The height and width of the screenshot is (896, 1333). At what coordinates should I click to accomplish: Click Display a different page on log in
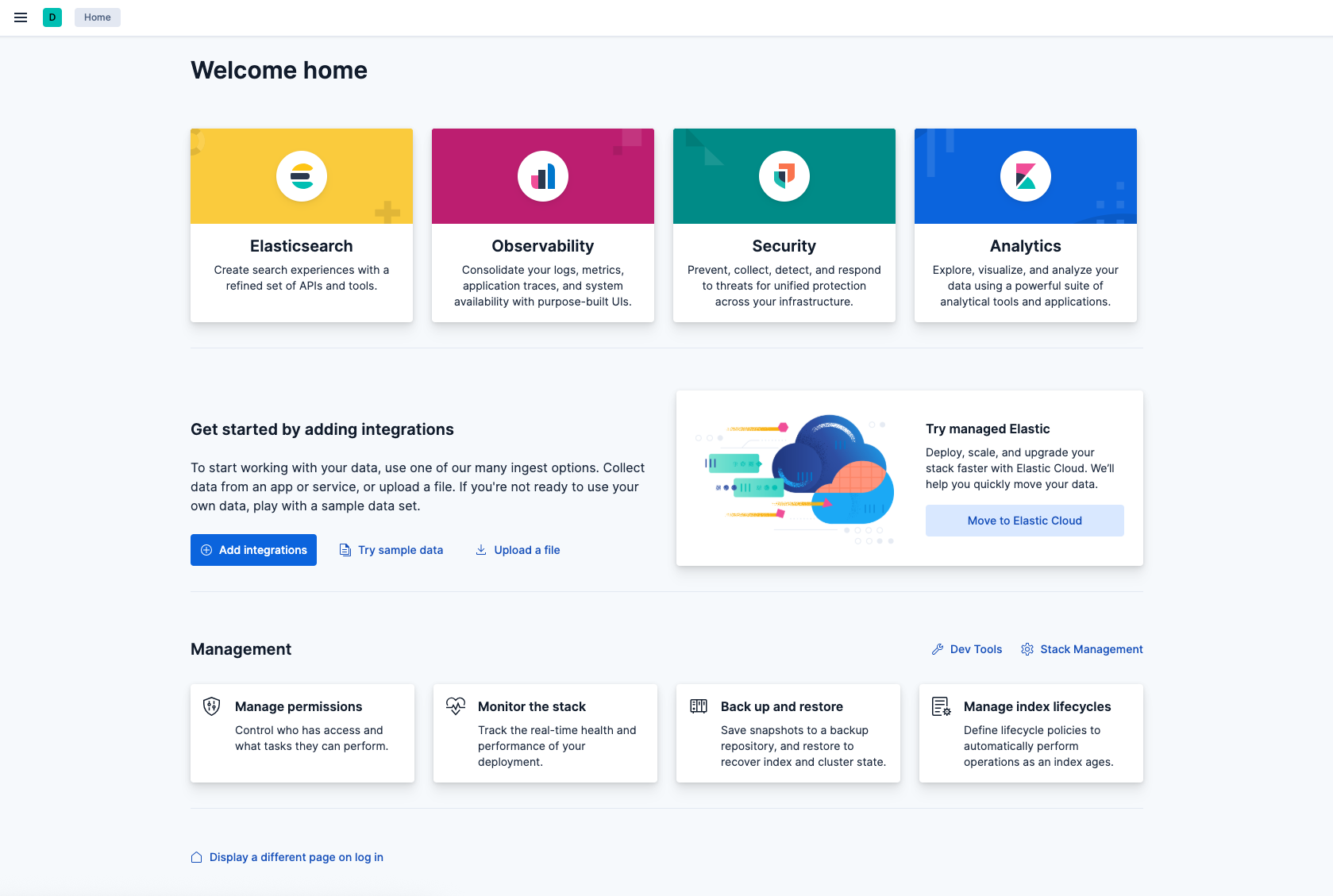[296, 857]
